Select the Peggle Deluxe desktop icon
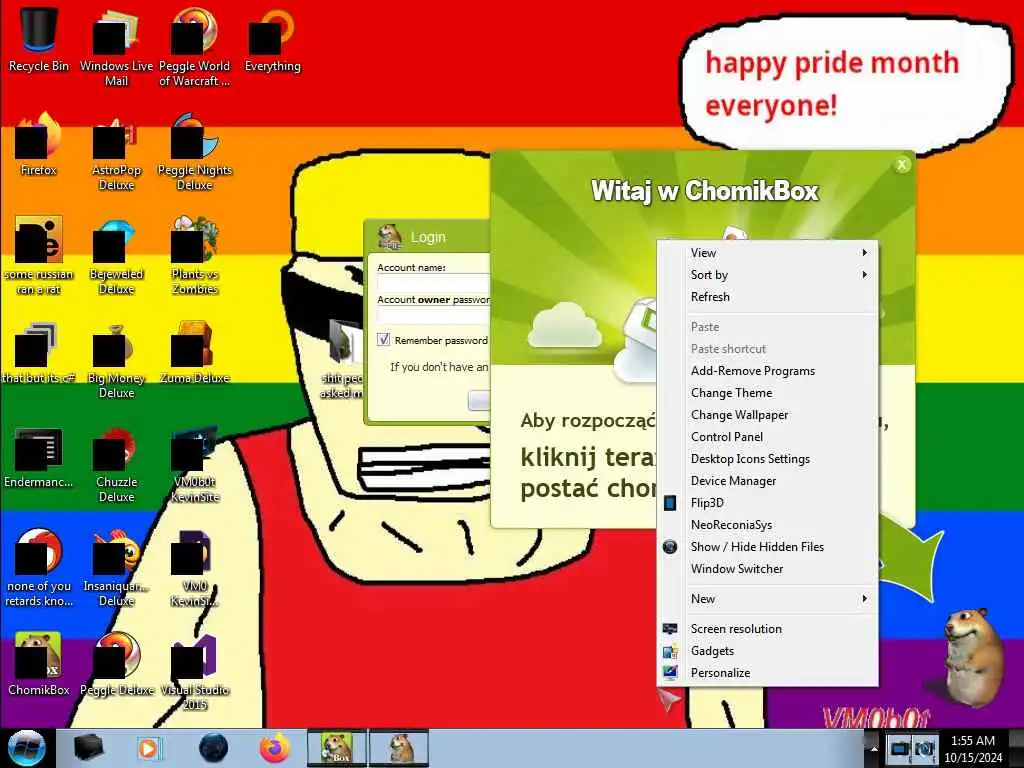This screenshot has width=1024, height=768. coord(116,664)
